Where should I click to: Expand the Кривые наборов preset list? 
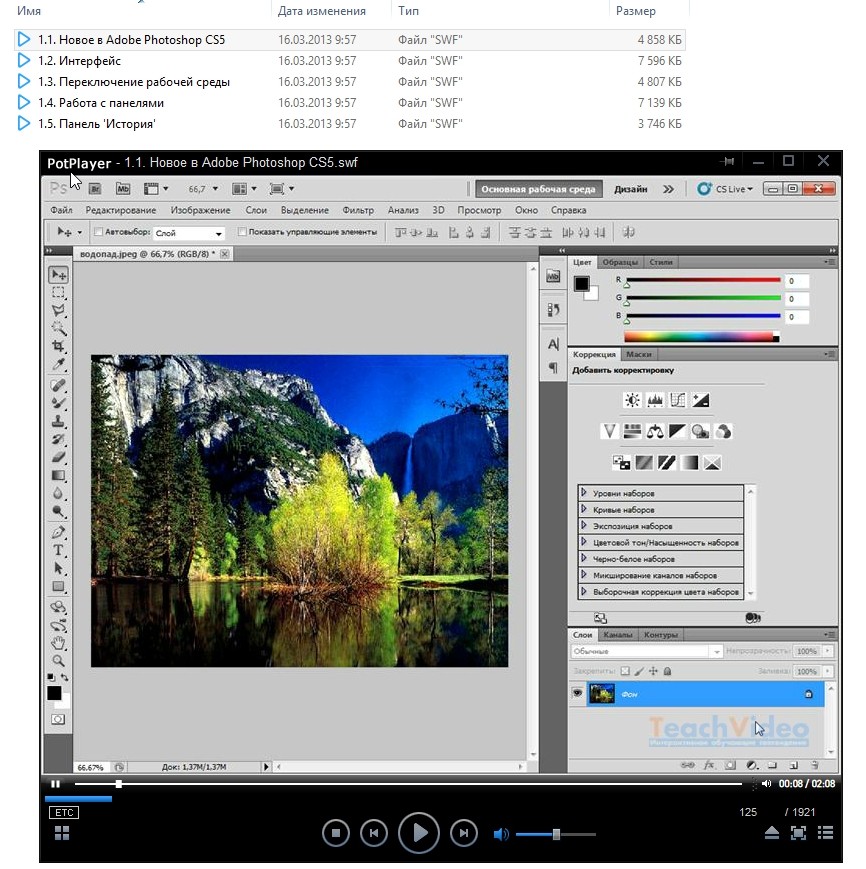pos(584,510)
